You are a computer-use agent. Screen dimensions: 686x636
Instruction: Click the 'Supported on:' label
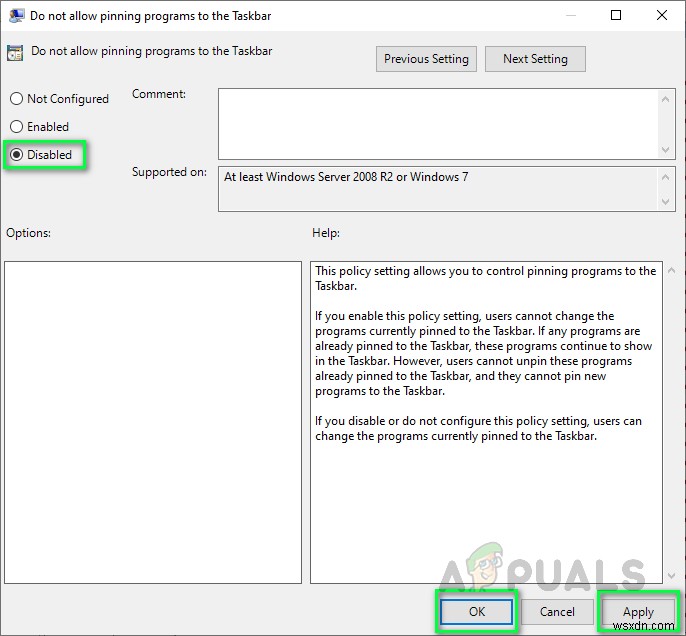pos(169,172)
